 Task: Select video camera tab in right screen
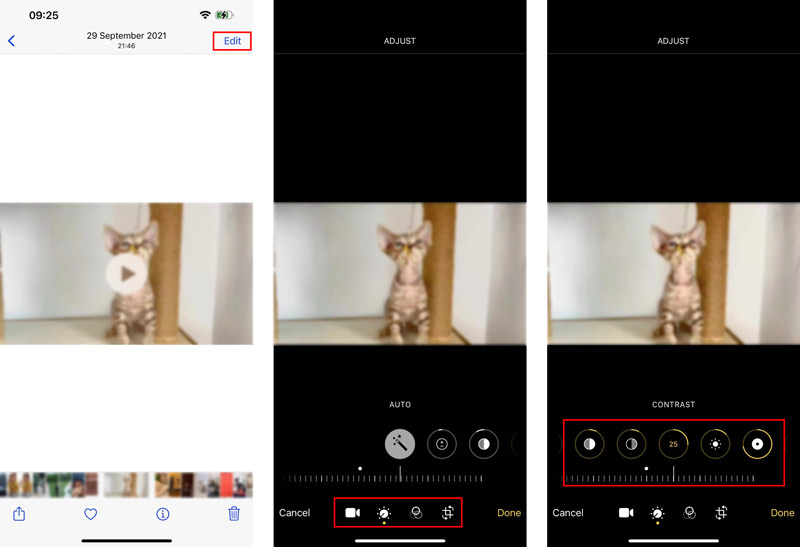pyautogui.click(x=626, y=512)
